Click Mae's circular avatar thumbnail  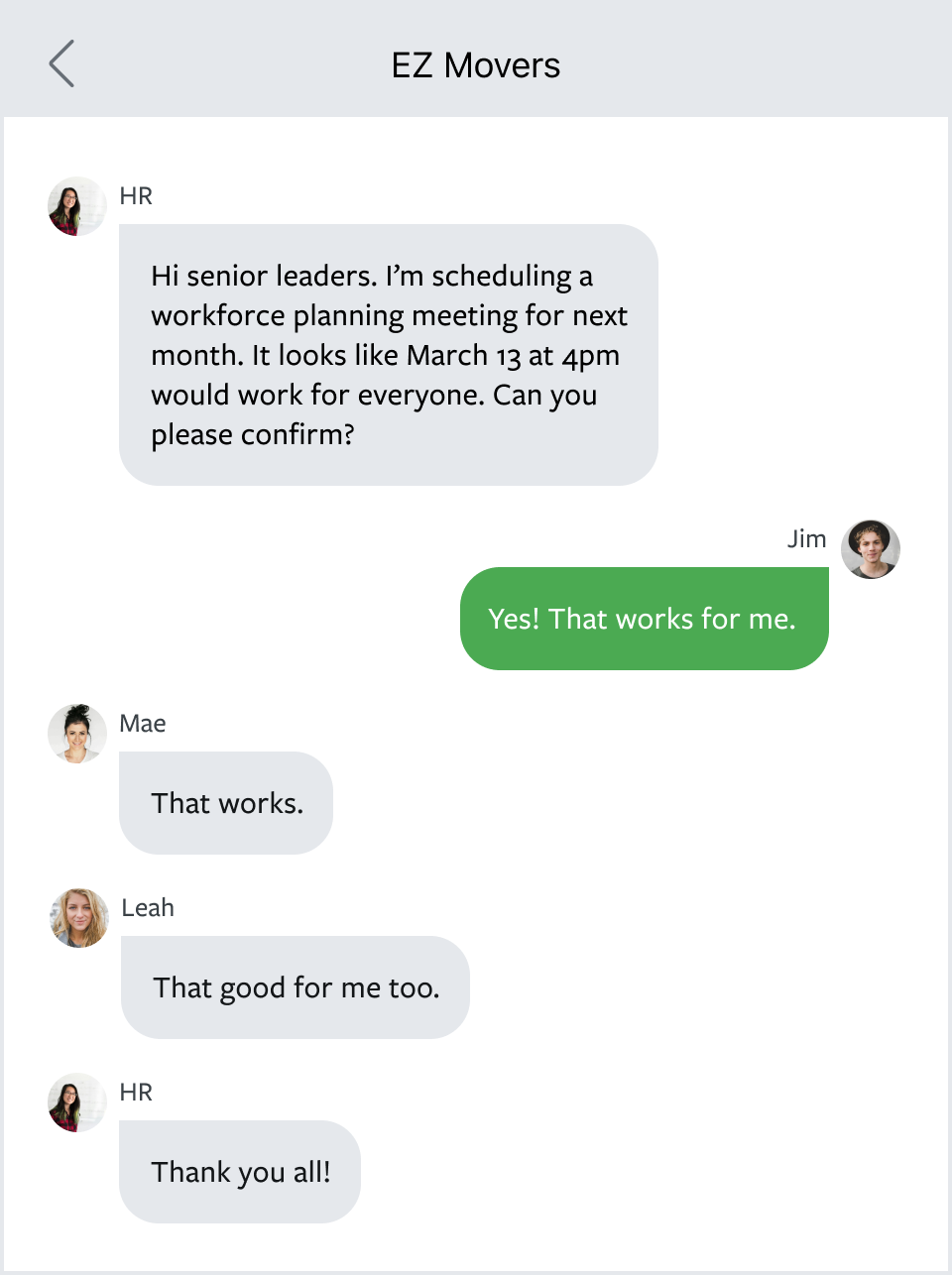tap(76, 734)
